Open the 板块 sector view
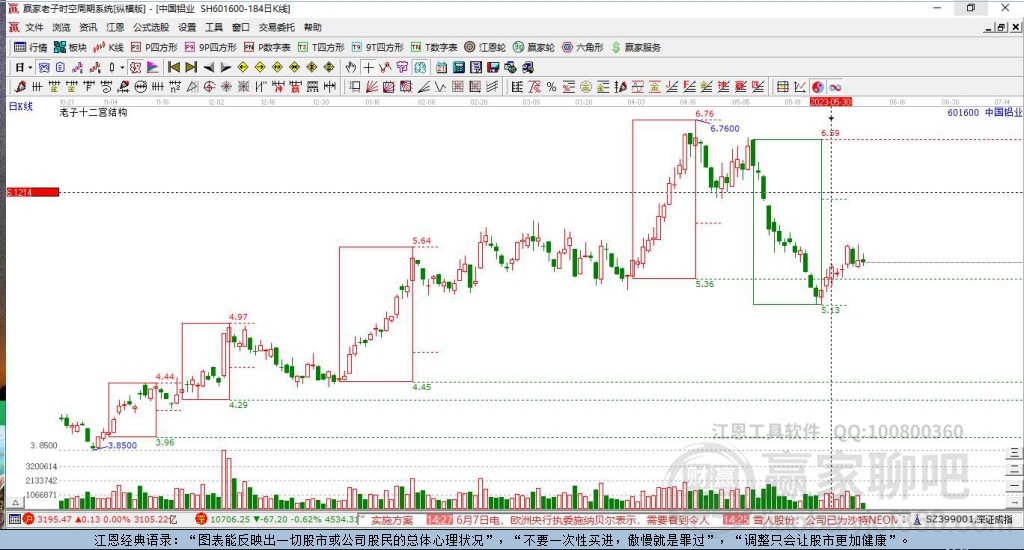 [x=71, y=47]
